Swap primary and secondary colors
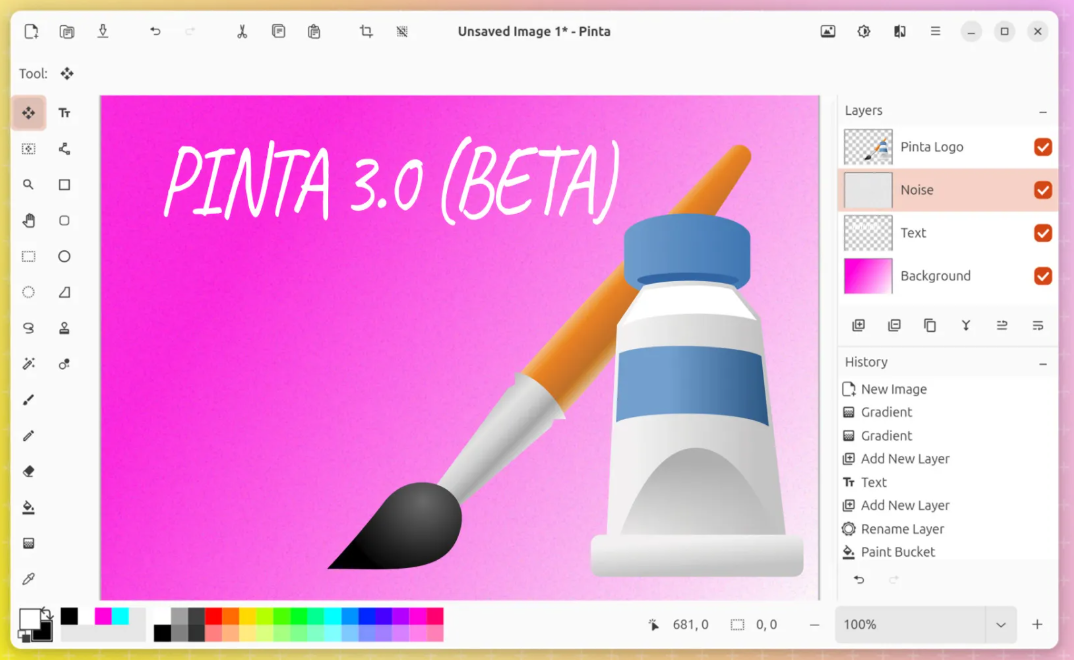Screen dimensions: 1074x660 tap(46, 611)
